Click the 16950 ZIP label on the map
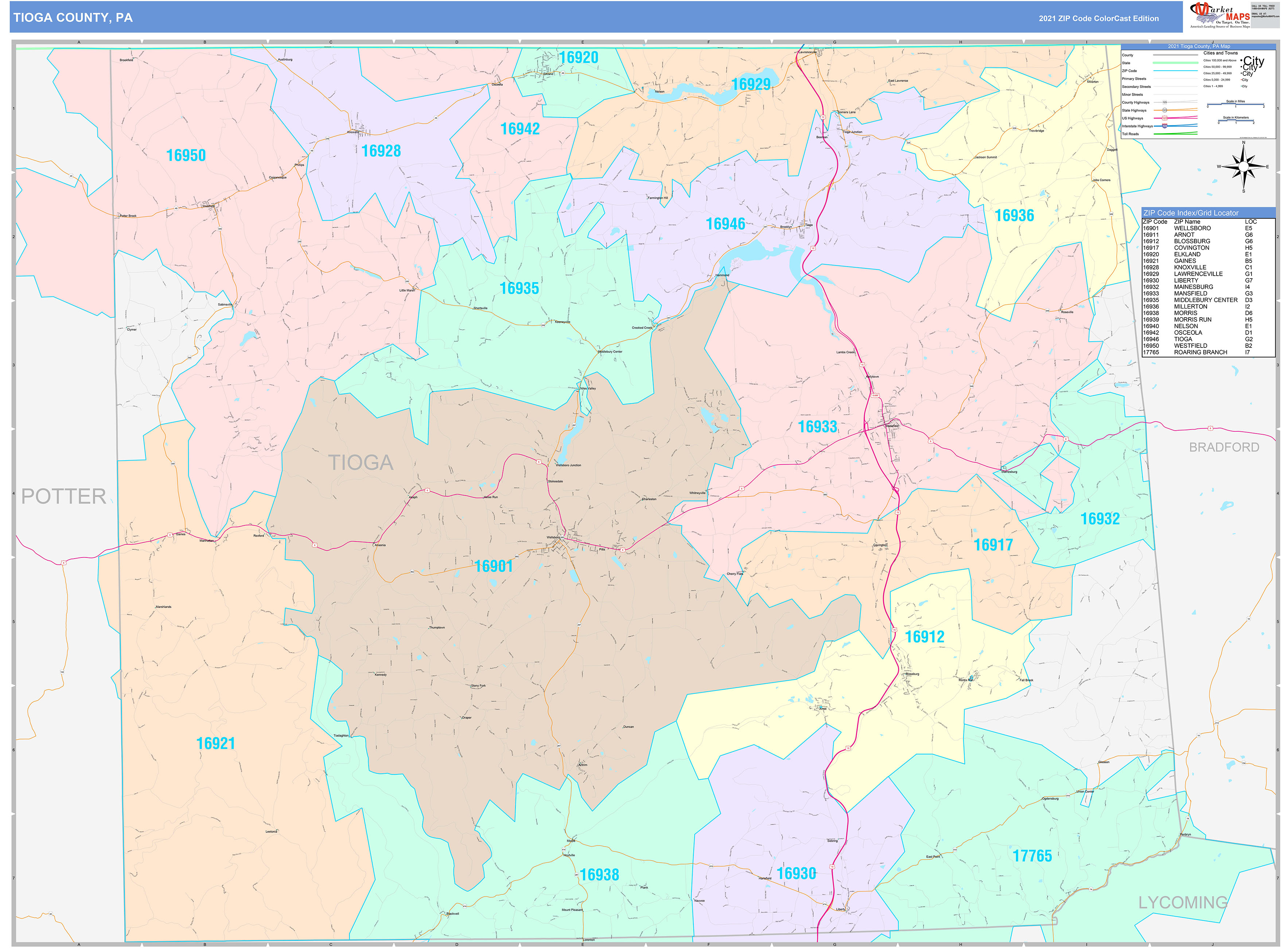The width and height of the screenshot is (1288, 948). pos(186,156)
